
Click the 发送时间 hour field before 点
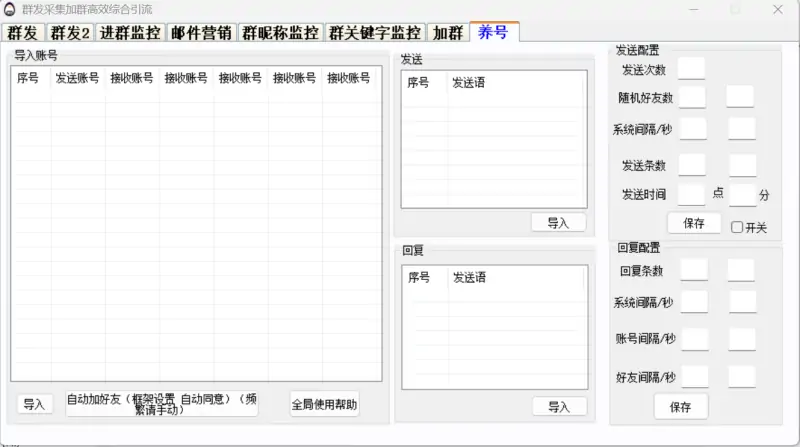point(691,194)
